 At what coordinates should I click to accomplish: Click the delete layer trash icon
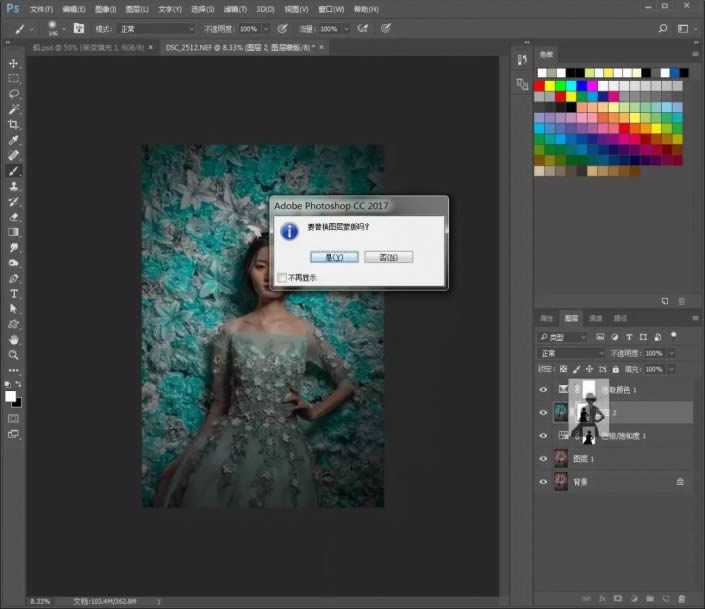point(682,598)
